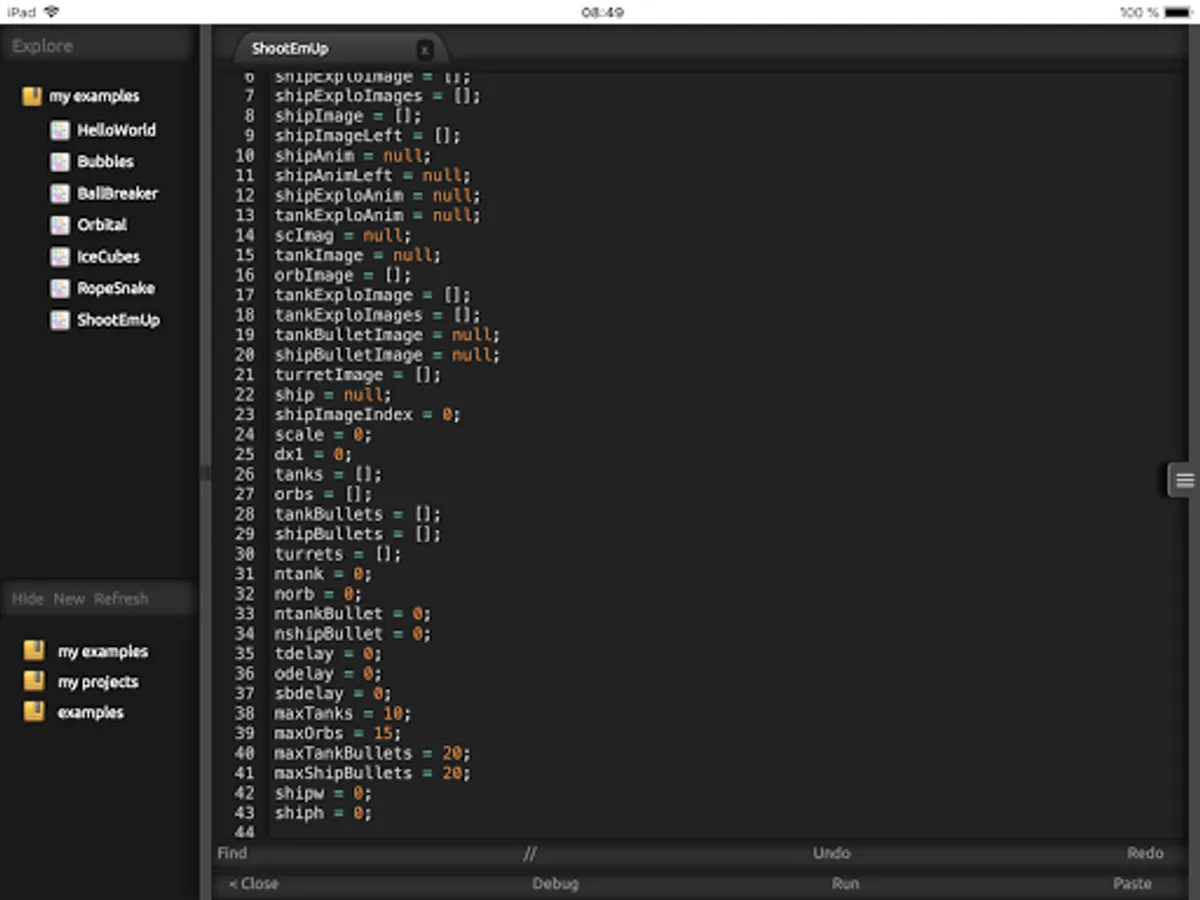Click the ShootEmUp file icon in the explorer

tap(60, 320)
